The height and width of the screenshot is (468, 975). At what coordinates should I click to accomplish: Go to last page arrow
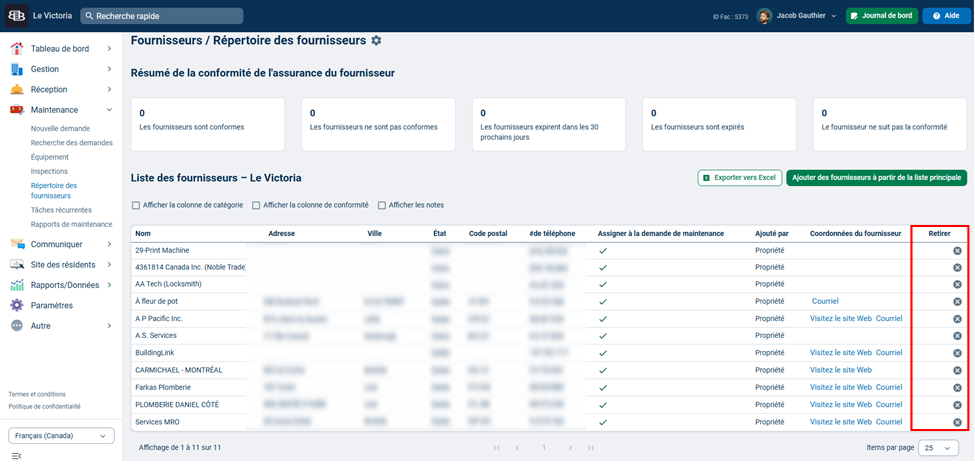click(x=591, y=448)
